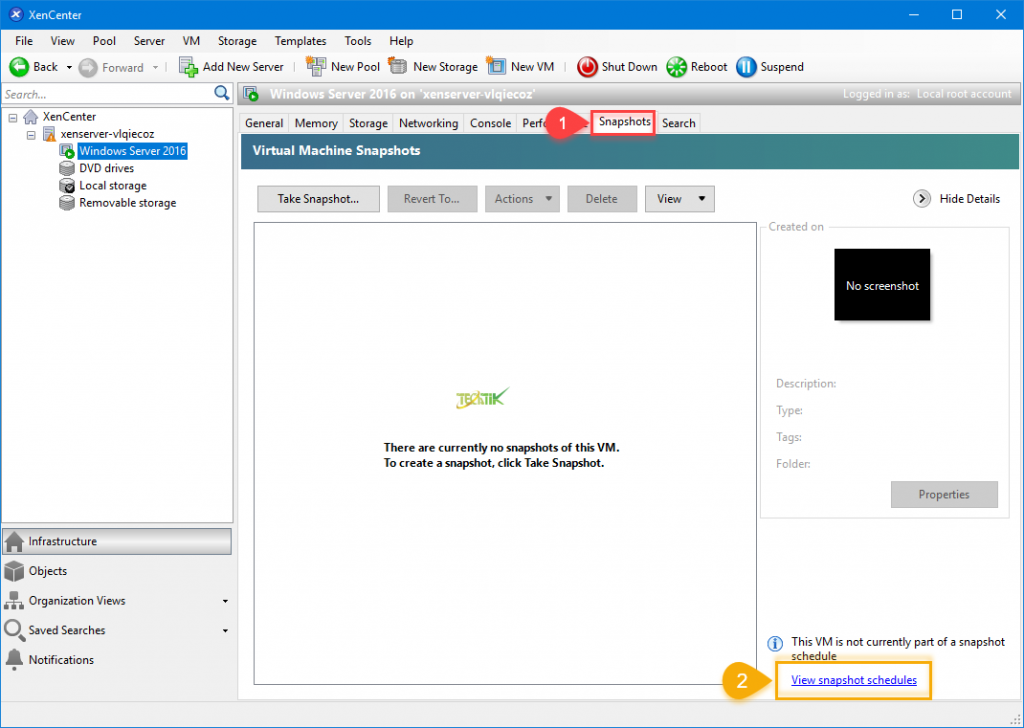Create a New VM from the toolbar

click(x=520, y=66)
